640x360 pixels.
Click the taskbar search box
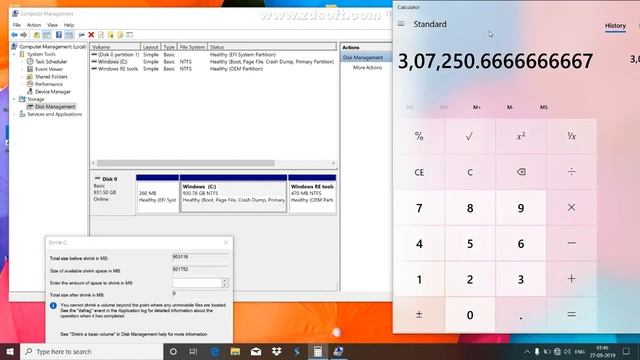[92, 351]
